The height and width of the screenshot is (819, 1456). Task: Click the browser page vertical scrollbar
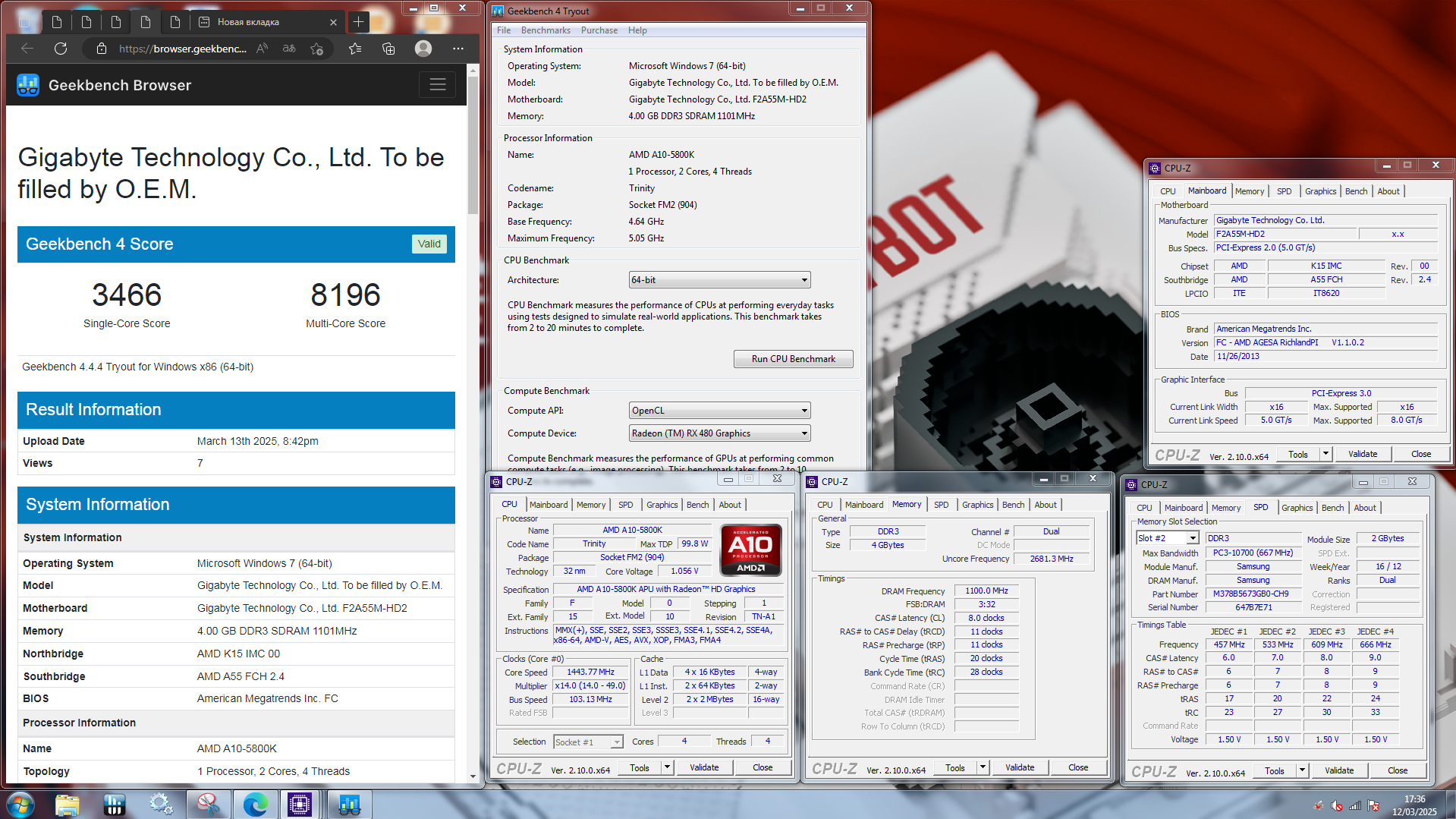click(x=473, y=144)
